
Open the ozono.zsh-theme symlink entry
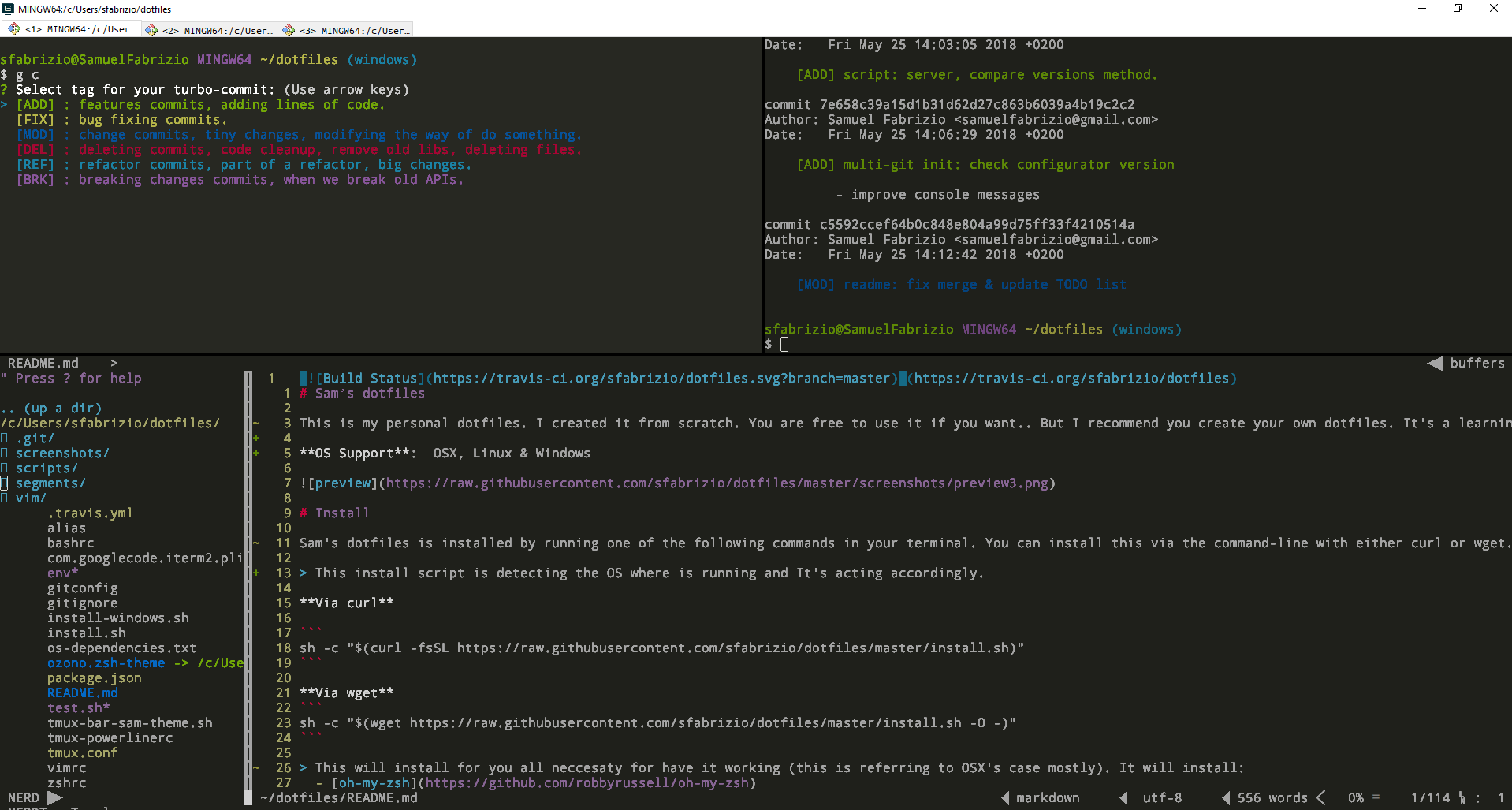click(x=145, y=663)
